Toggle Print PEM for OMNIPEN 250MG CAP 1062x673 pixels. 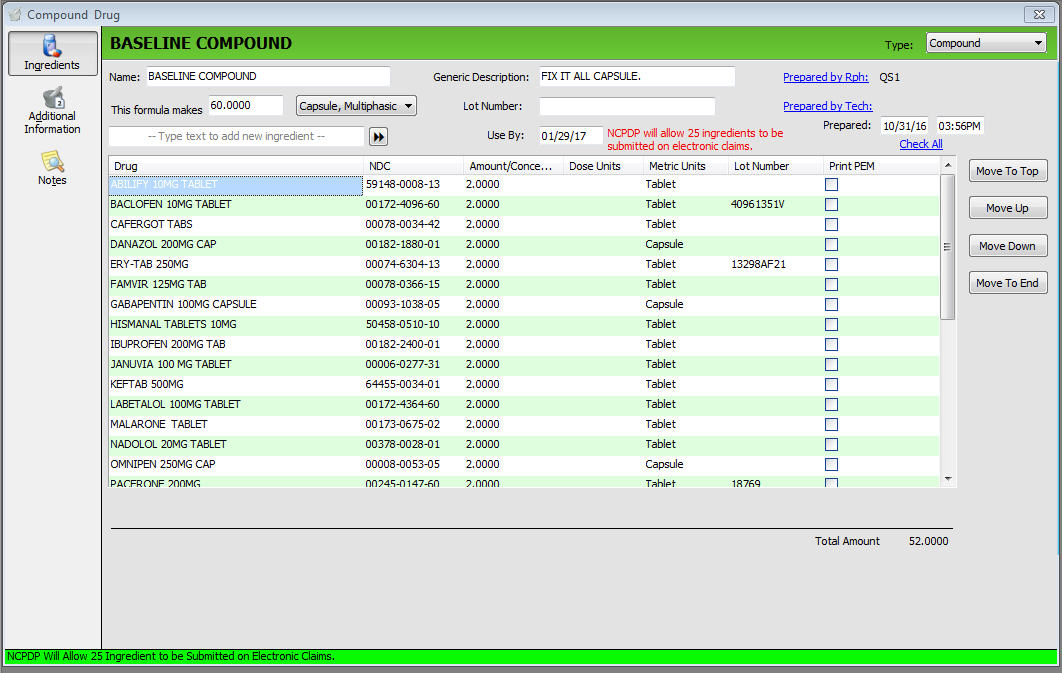pyautogui.click(x=832, y=464)
